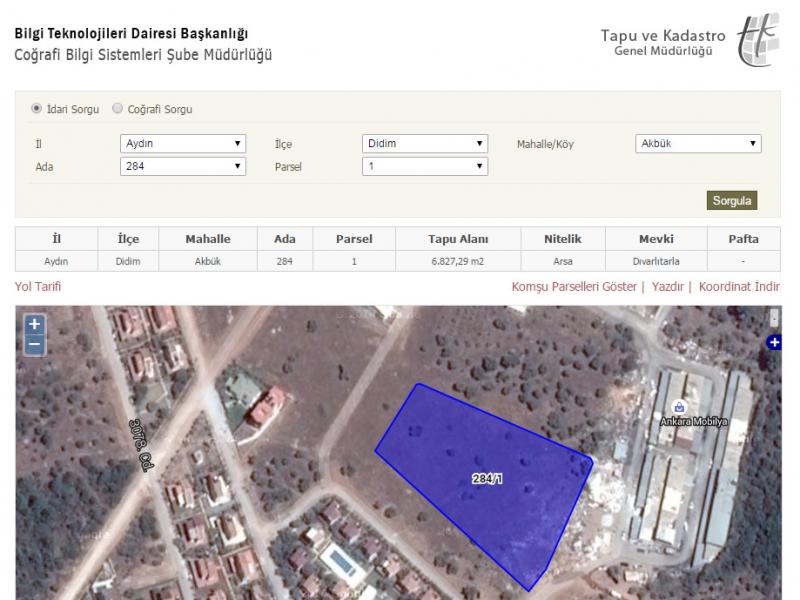Zoom out of the map with minus button

point(34,344)
